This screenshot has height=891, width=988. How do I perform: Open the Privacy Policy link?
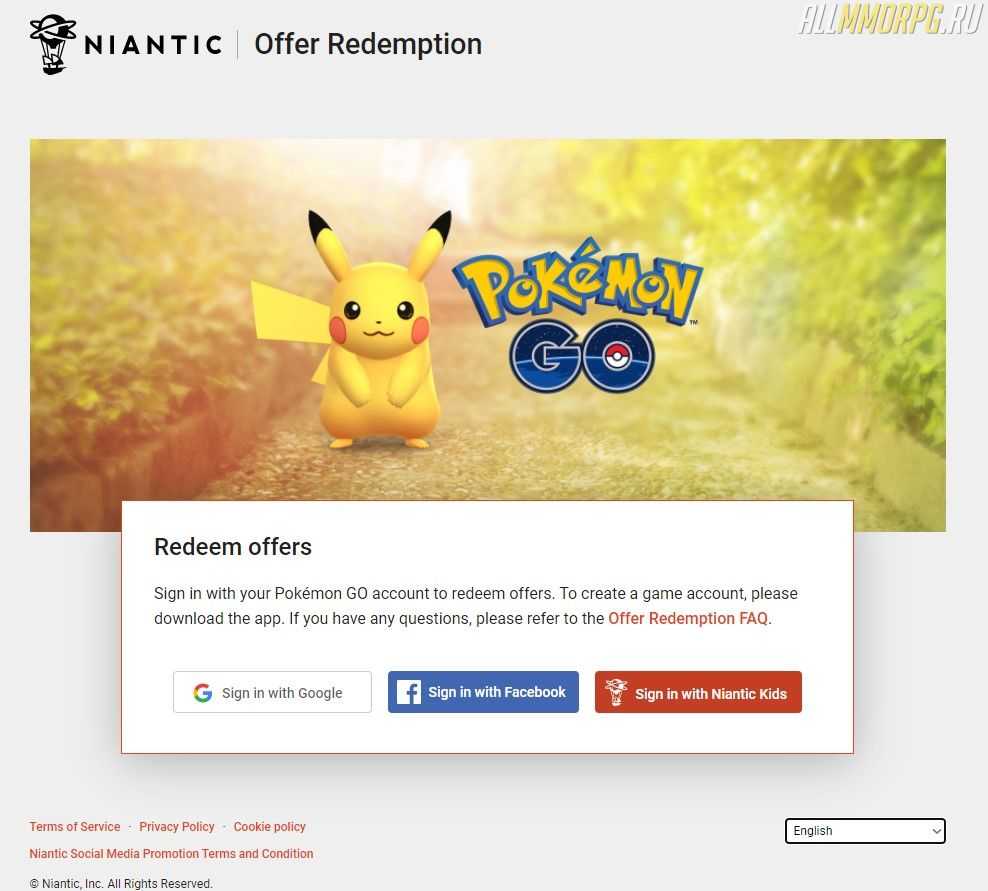177,827
